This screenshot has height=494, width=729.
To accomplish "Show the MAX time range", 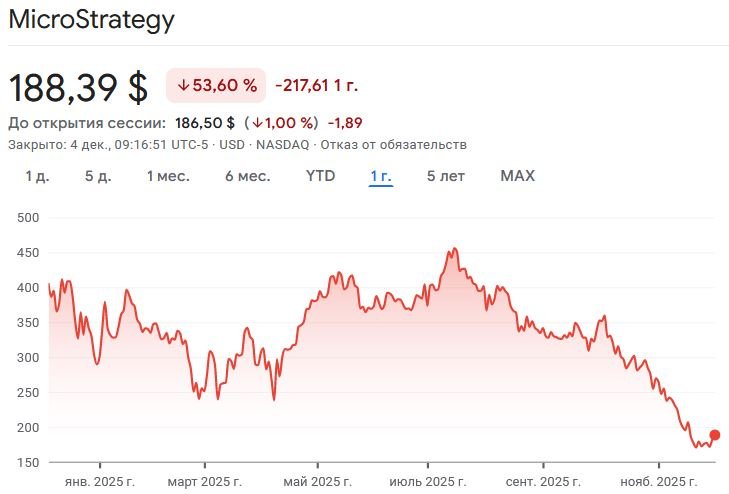I will tap(517, 176).
